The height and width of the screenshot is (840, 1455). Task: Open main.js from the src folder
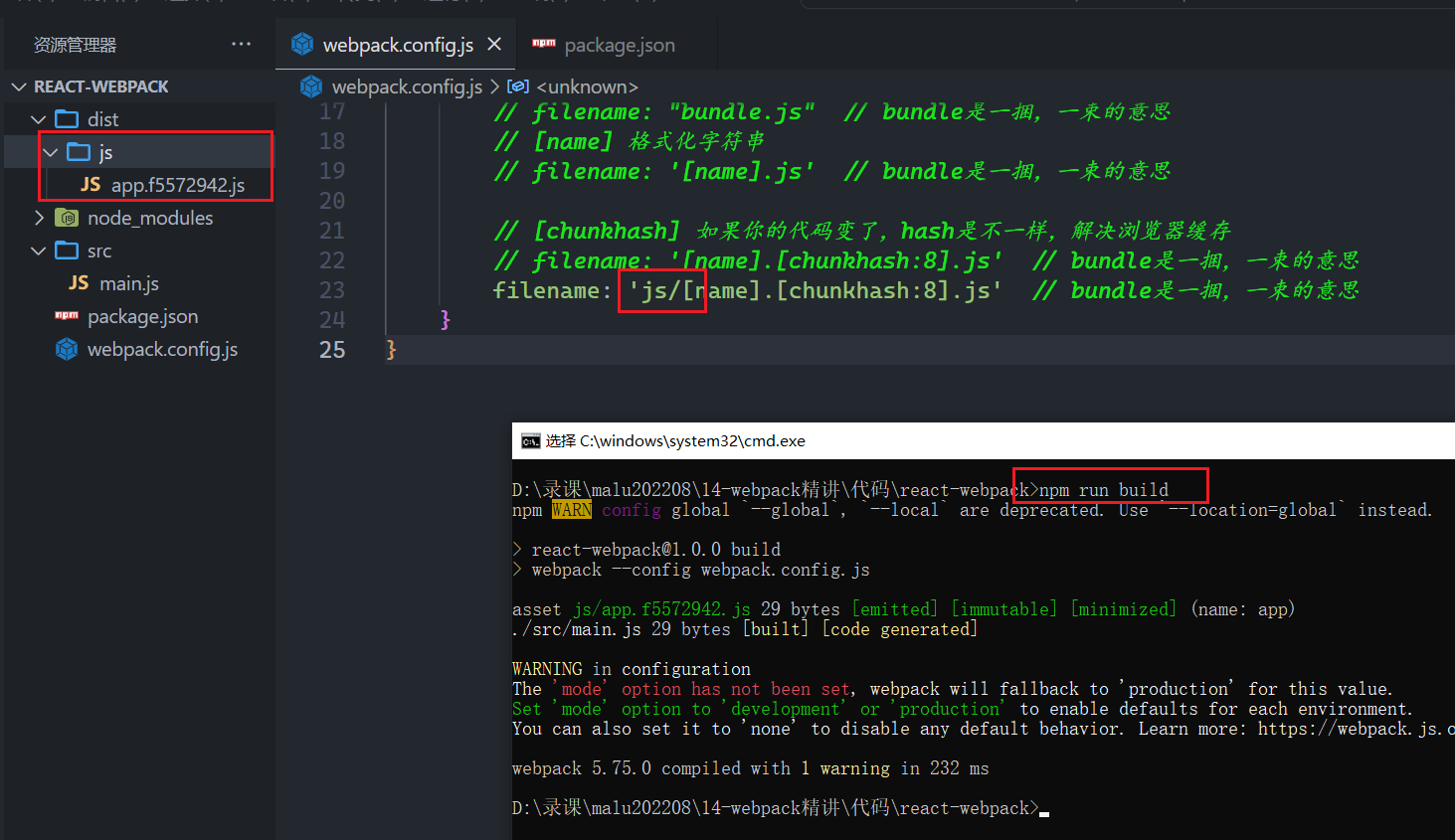(129, 283)
